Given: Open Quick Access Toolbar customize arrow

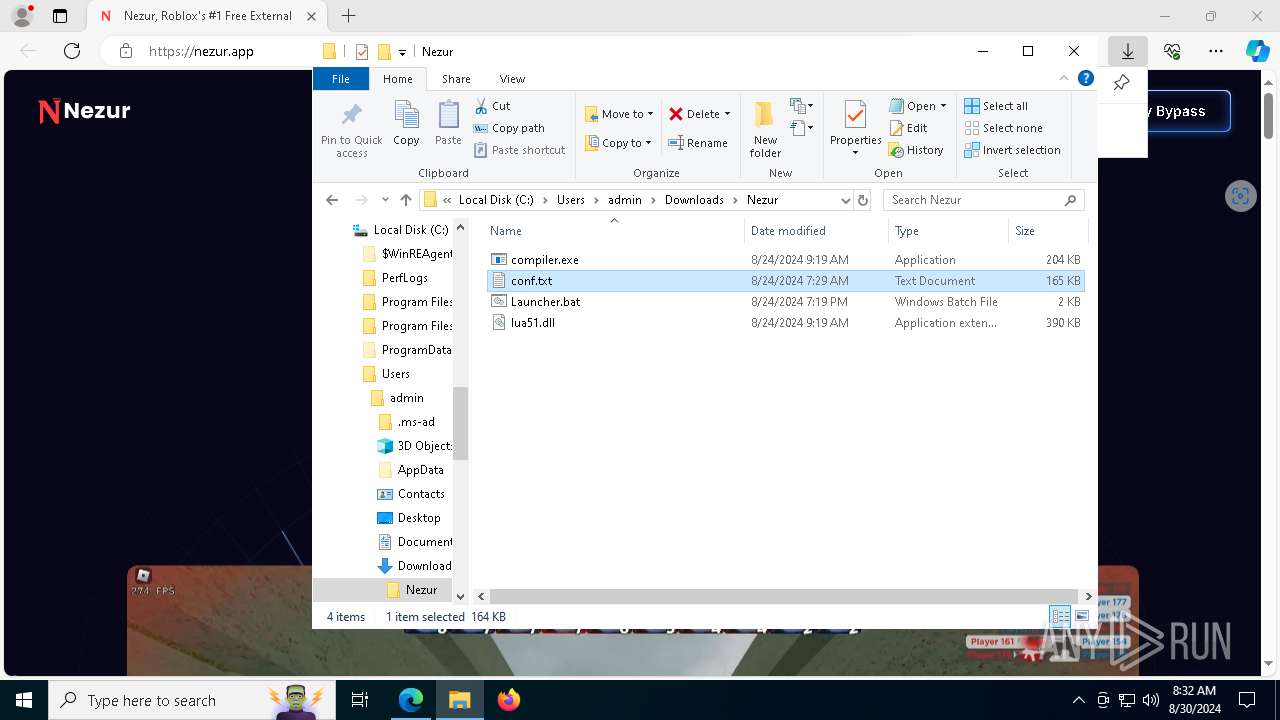Looking at the screenshot, I should tap(402, 52).
